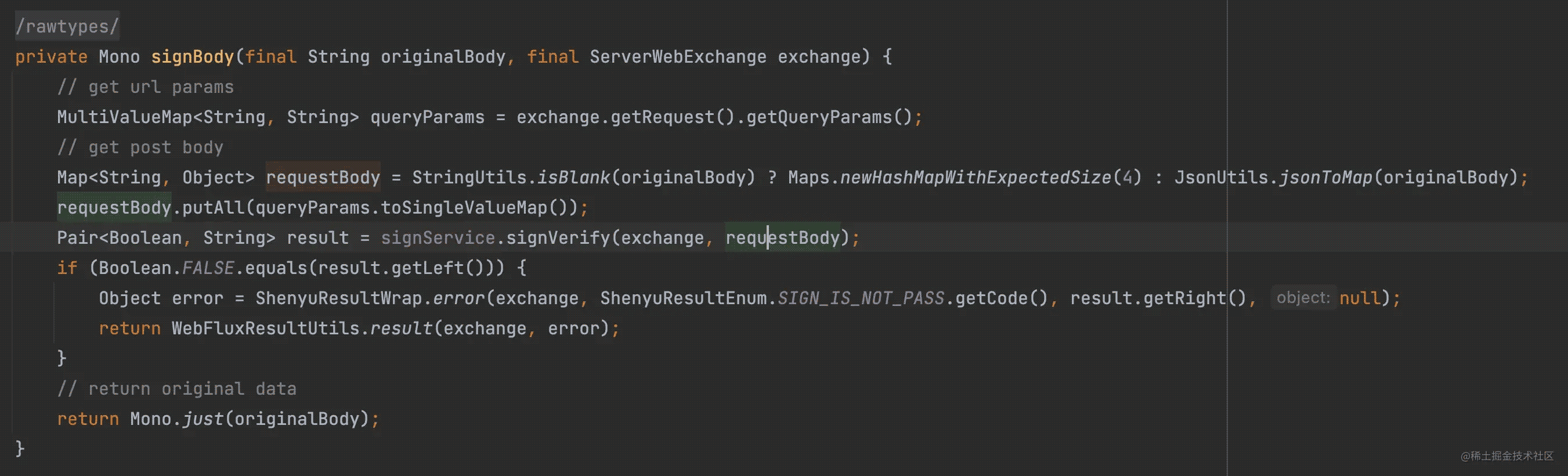The image size is (1568, 476).
Task: Click the '// get post body' comment
Action: click(x=140, y=147)
